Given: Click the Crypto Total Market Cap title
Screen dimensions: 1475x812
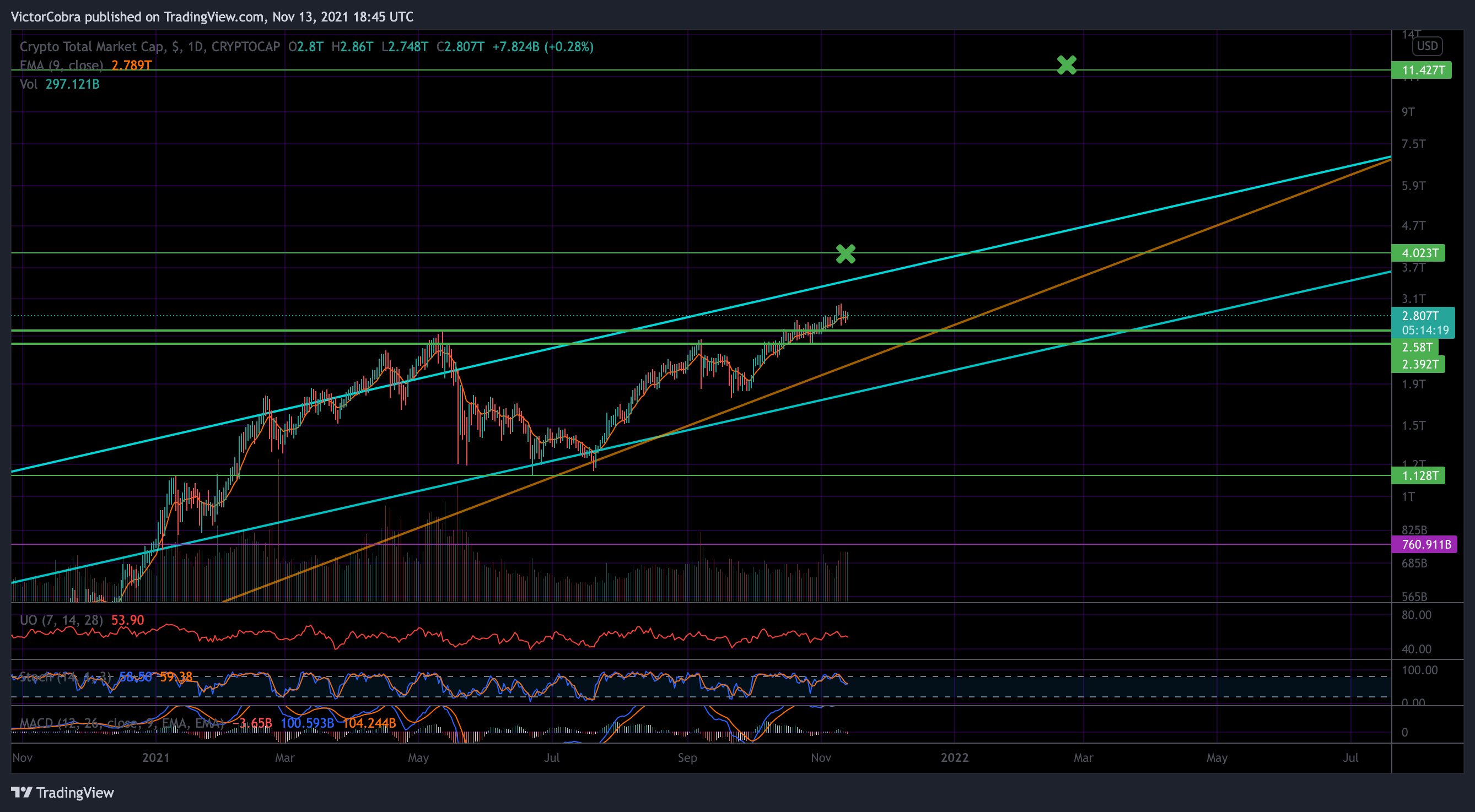Looking at the screenshot, I should (150, 47).
